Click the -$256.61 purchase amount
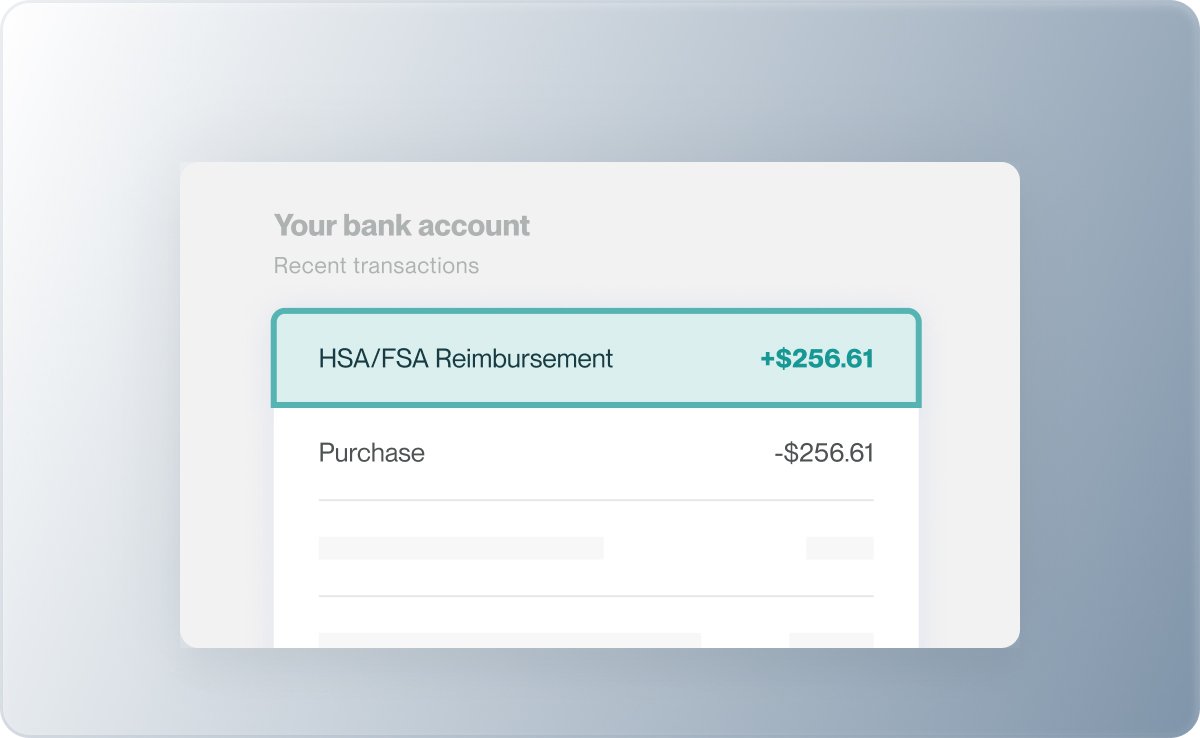 click(x=823, y=453)
